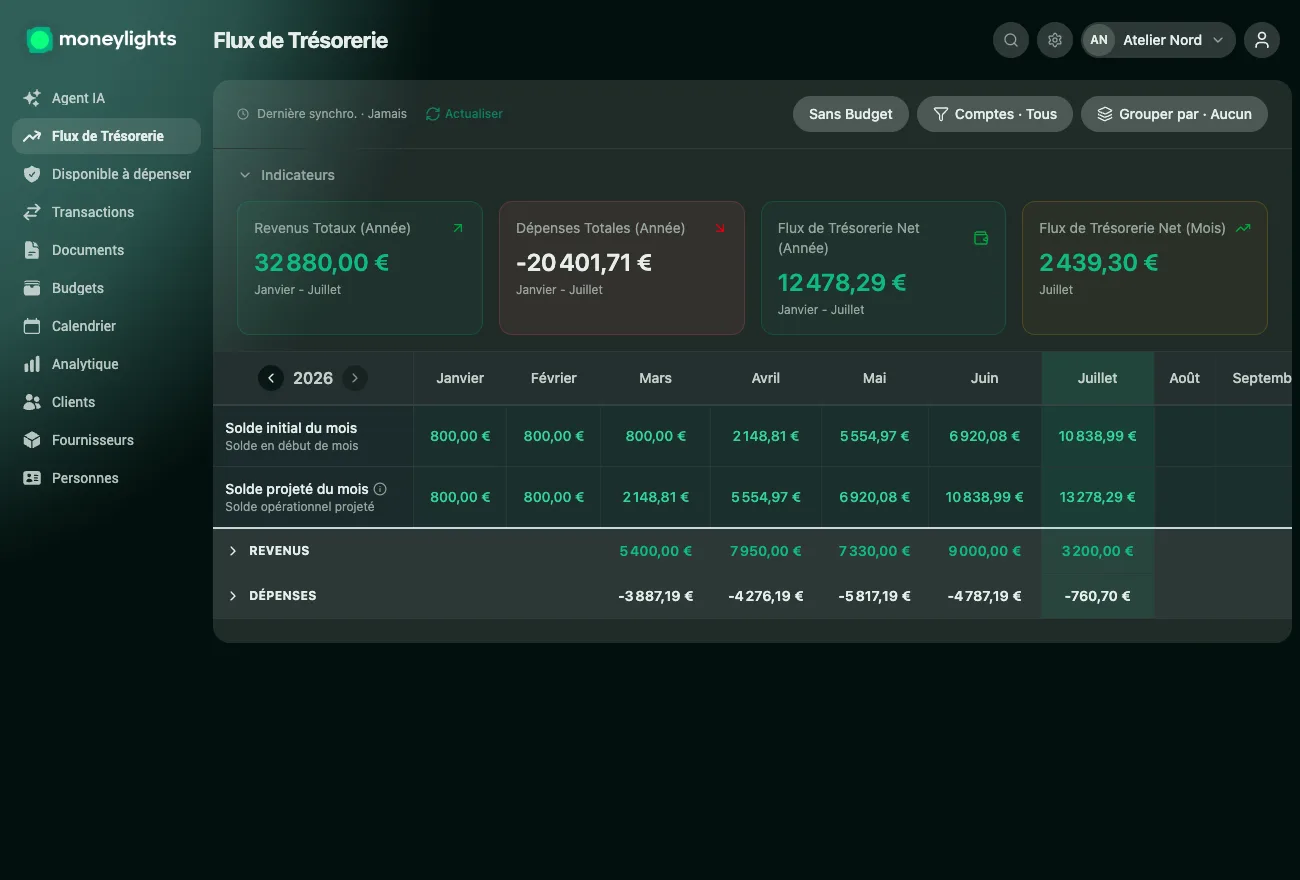The image size is (1300, 880).
Task: Open Agent IA in the sidebar
Action: (106, 98)
